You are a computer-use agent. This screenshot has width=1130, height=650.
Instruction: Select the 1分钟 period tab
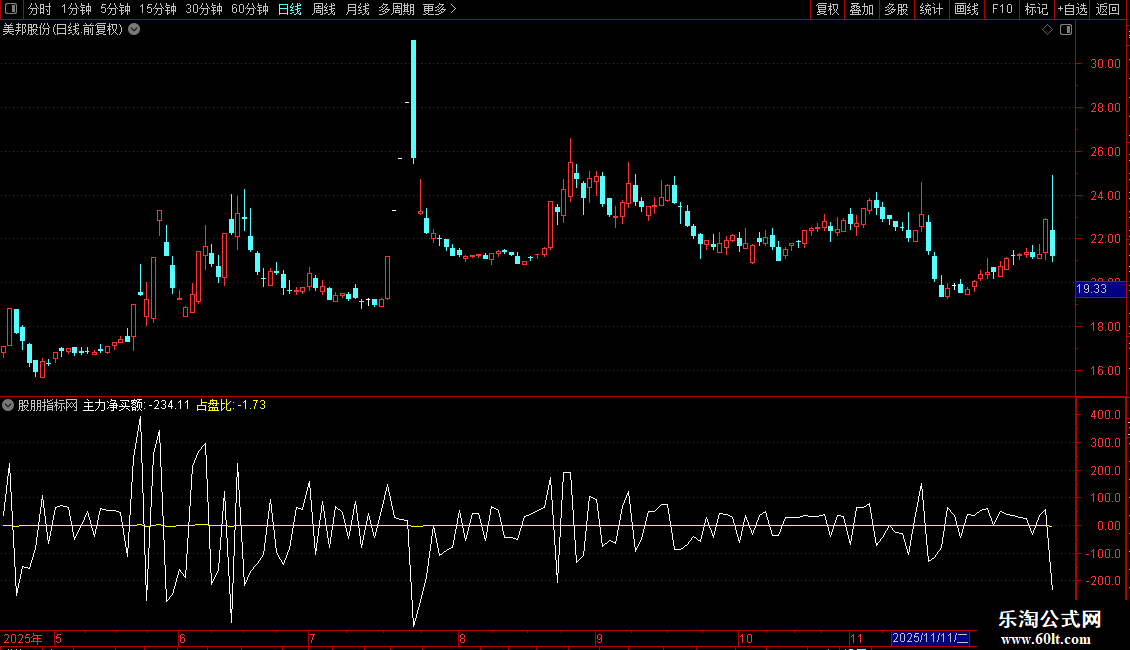tap(76, 9)
